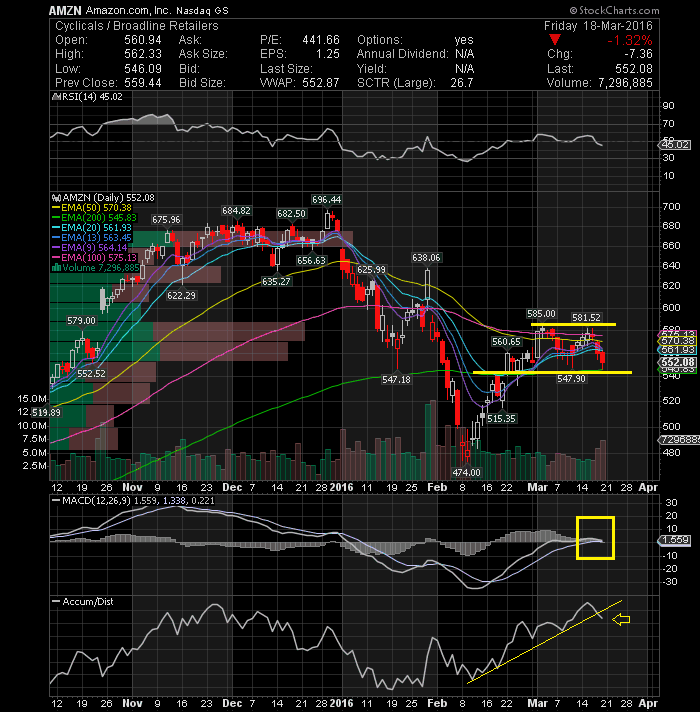Click the Nasdaq GS exchange label

coord(202,10)
